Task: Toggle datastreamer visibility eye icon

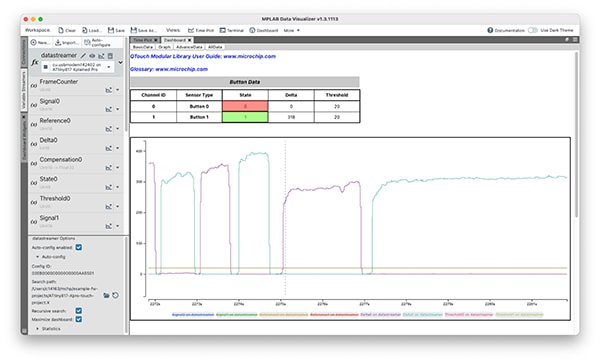Action: (x=92, y=56)
